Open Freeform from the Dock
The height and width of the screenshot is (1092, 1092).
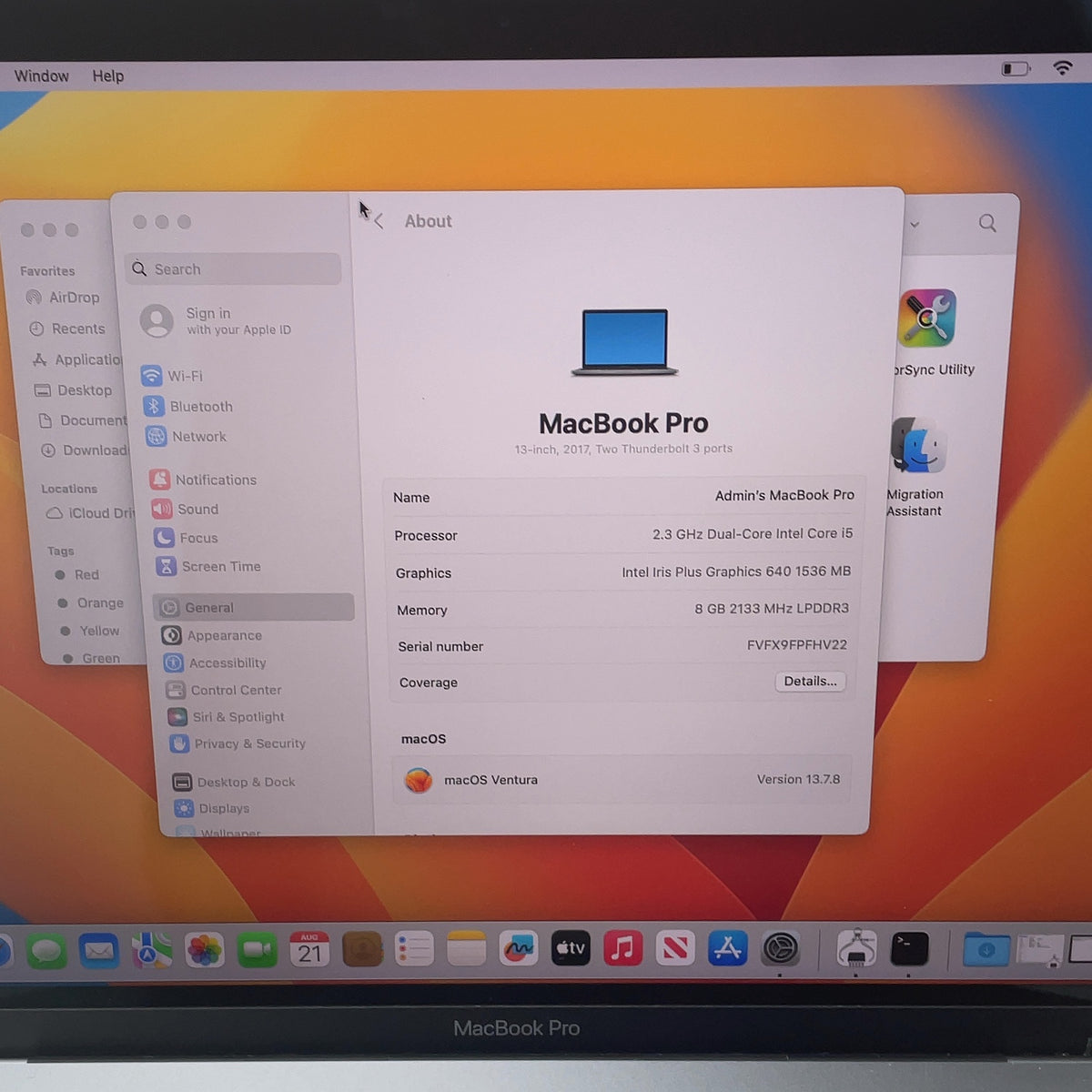[x=519, y=949]
